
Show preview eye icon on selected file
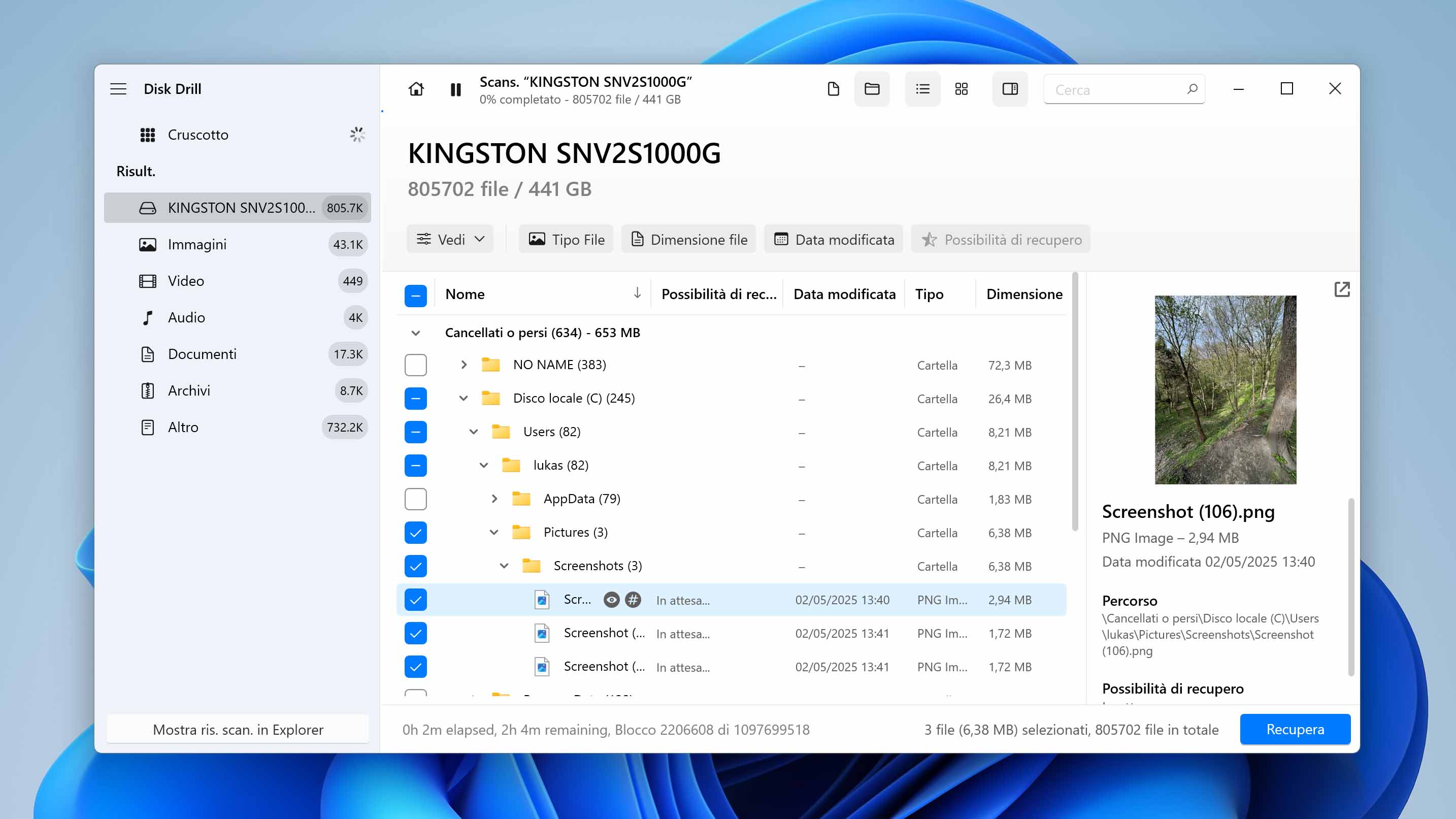pyautogui.click(x=612, y=600)
